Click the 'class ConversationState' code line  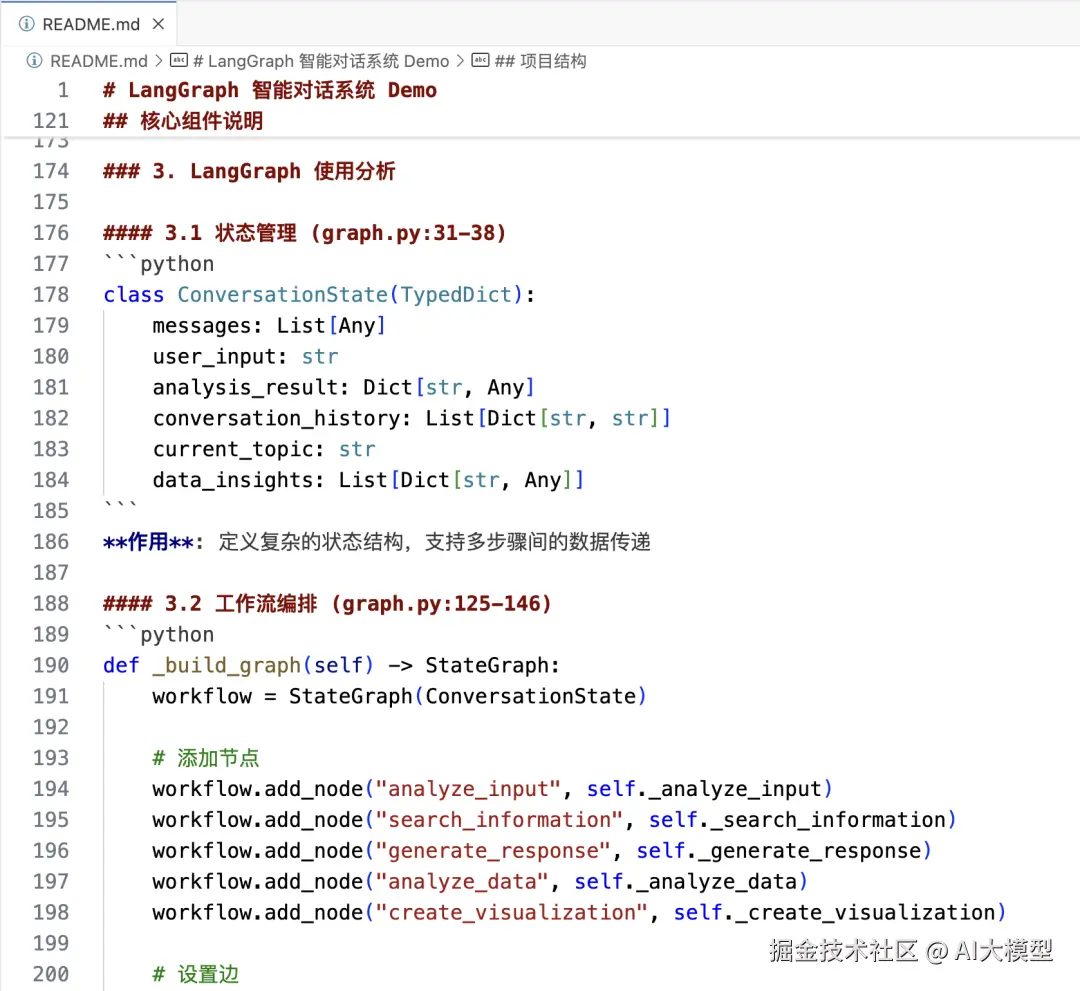(319, 295)
